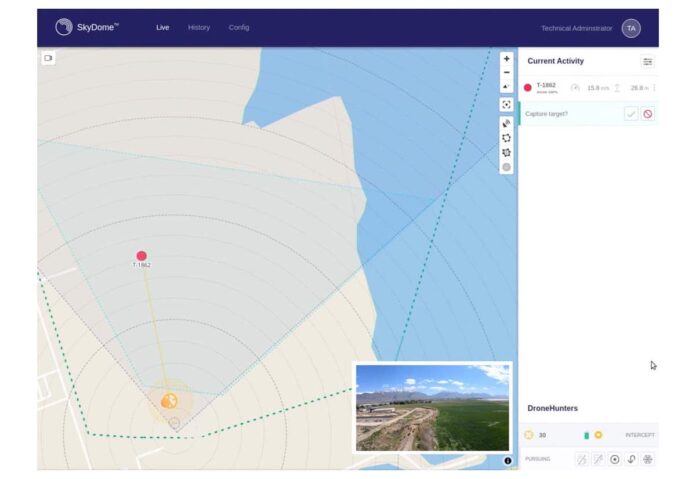The width and height of the screenshot is (696, 479).
Task: Click the Capture target? prompt text
Action: 546,114
